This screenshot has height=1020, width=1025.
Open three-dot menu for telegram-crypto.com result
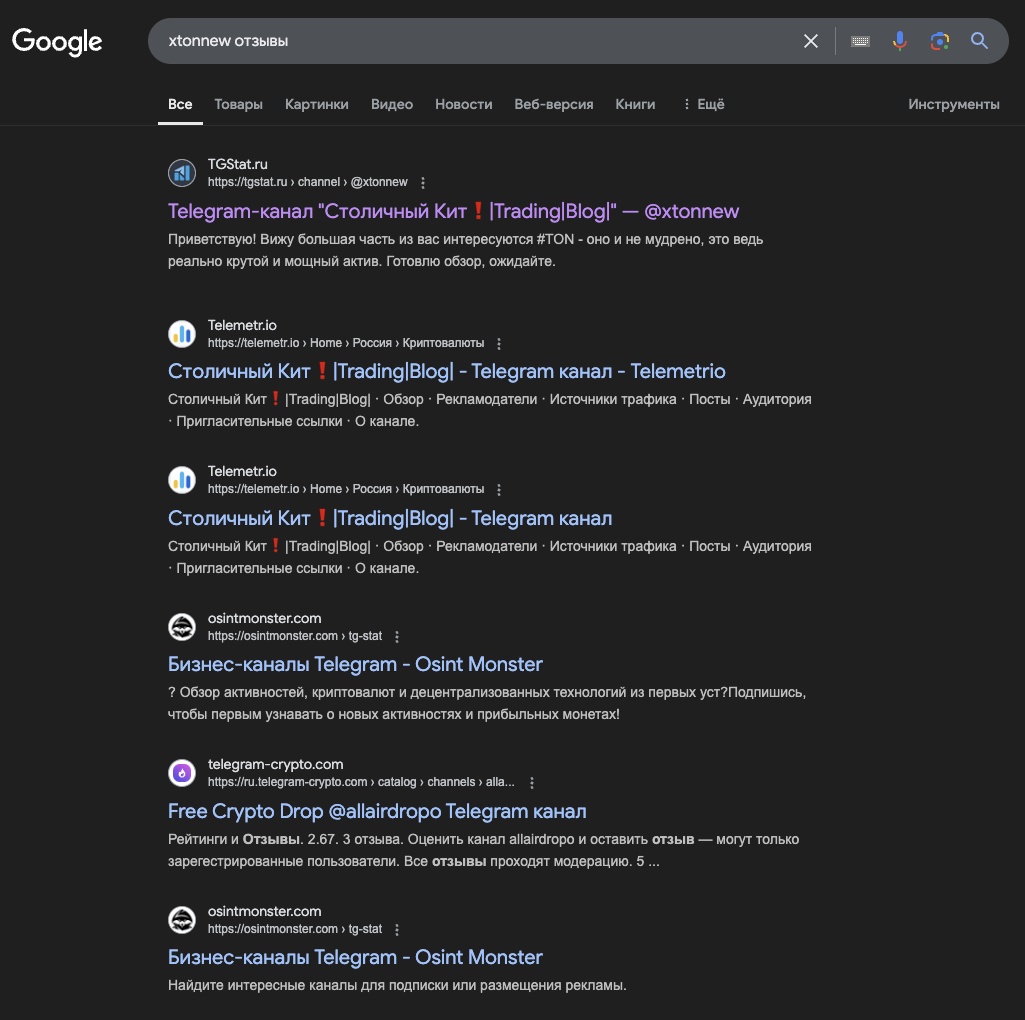pos(531,783)
